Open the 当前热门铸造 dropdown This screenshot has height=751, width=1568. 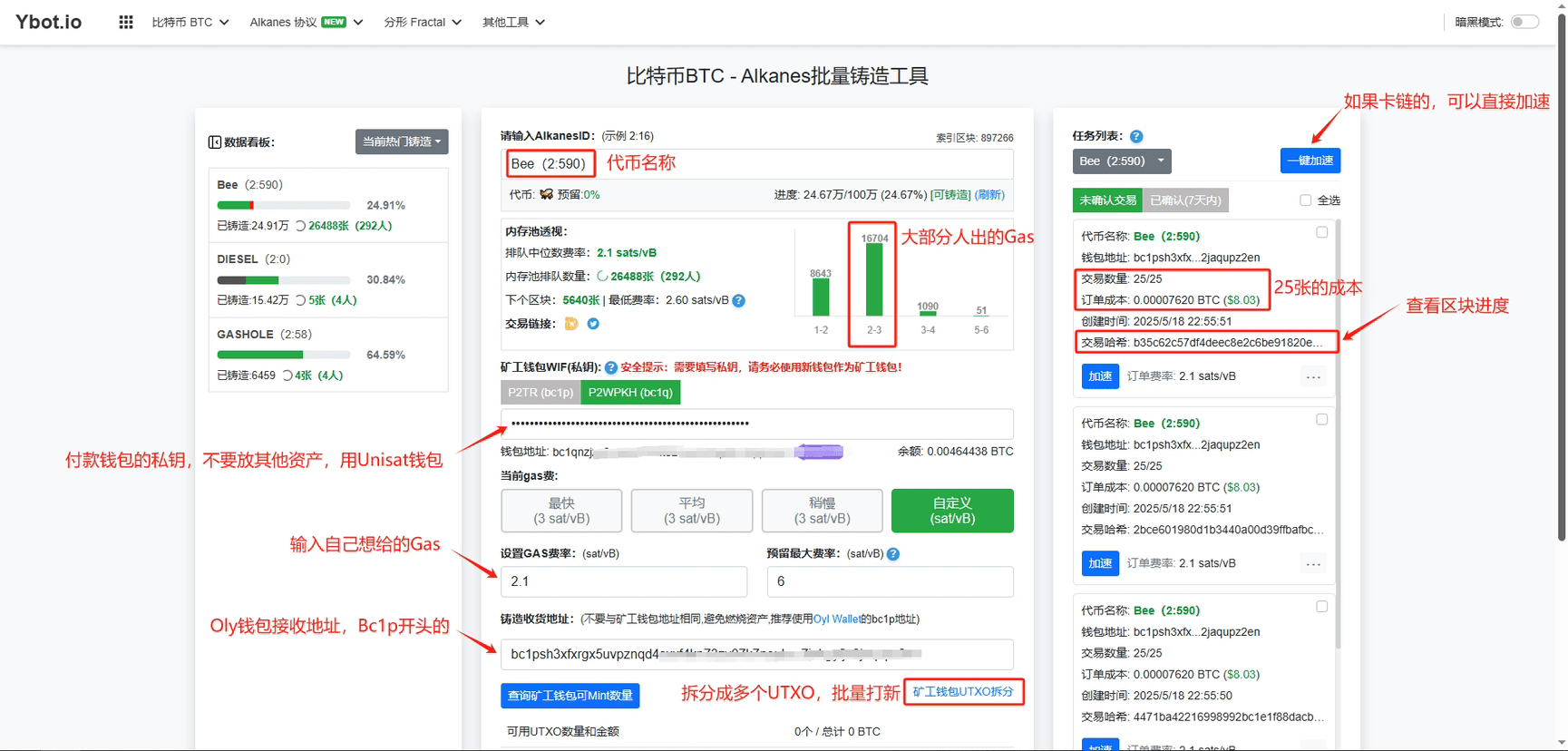[402, 141]
